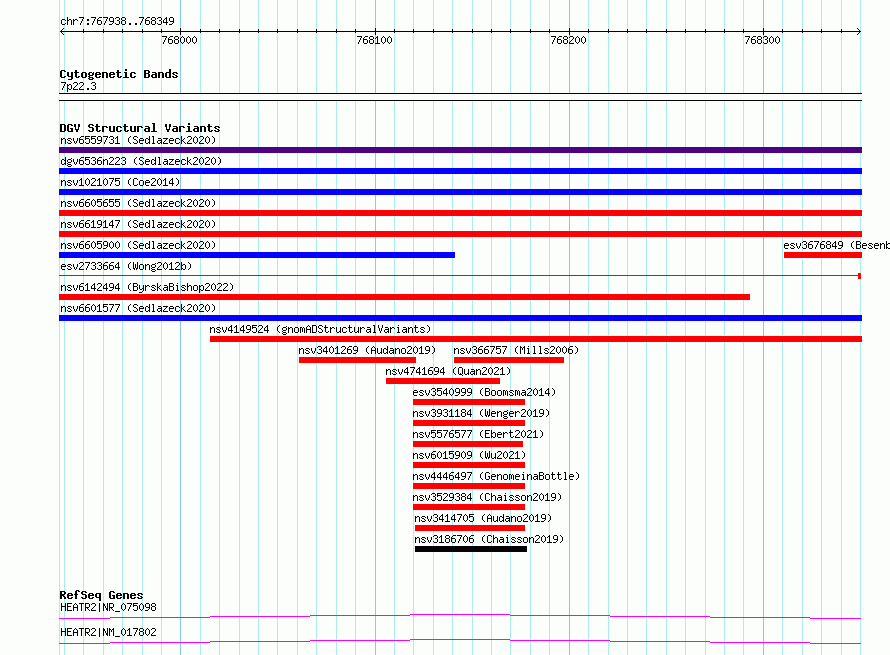890x655 pixels.
Task: Open nsv6605900 (Sedlazeck2020) variant label
Action: tap(138, 245)
